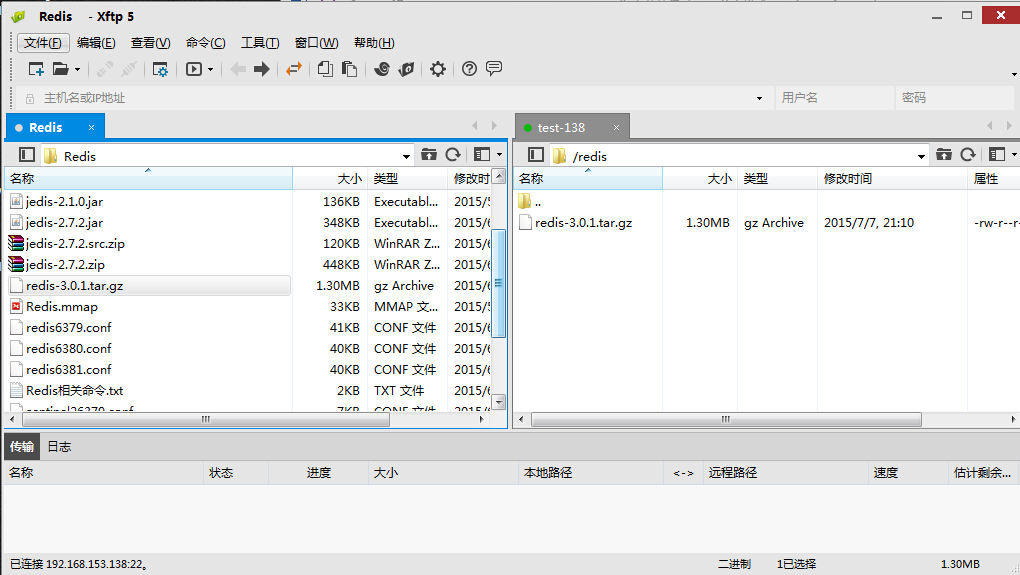1020x575 pixels.
Task: Open Options gear icon
Action: tap(438, 69)
